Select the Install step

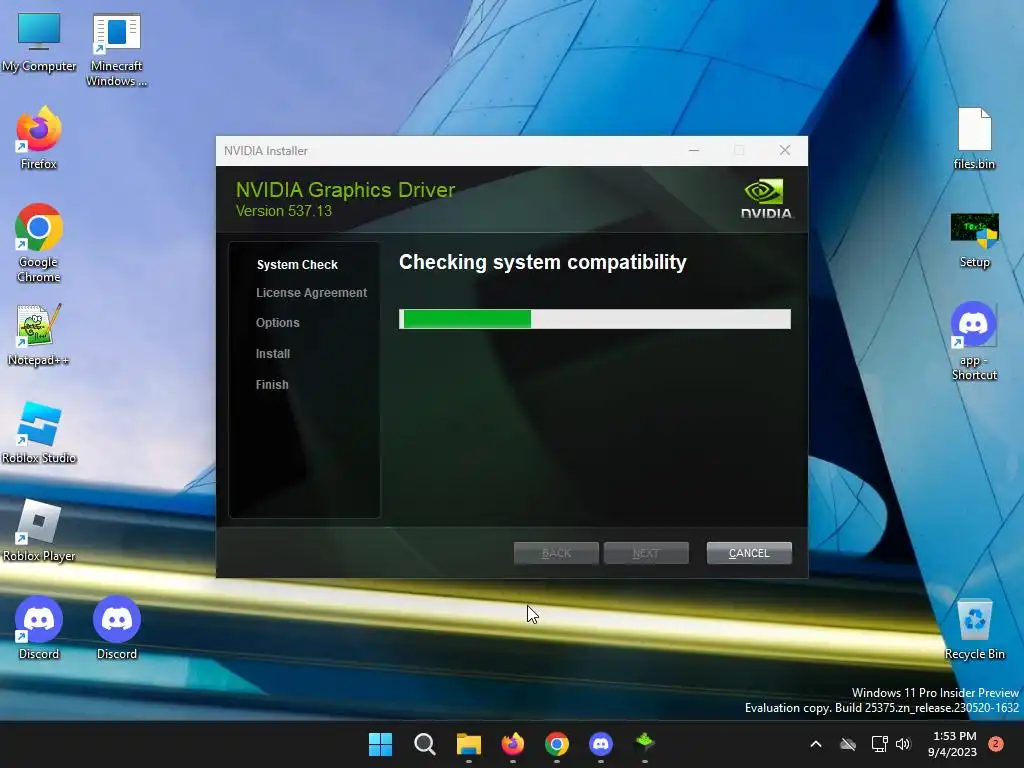(273, 353)
